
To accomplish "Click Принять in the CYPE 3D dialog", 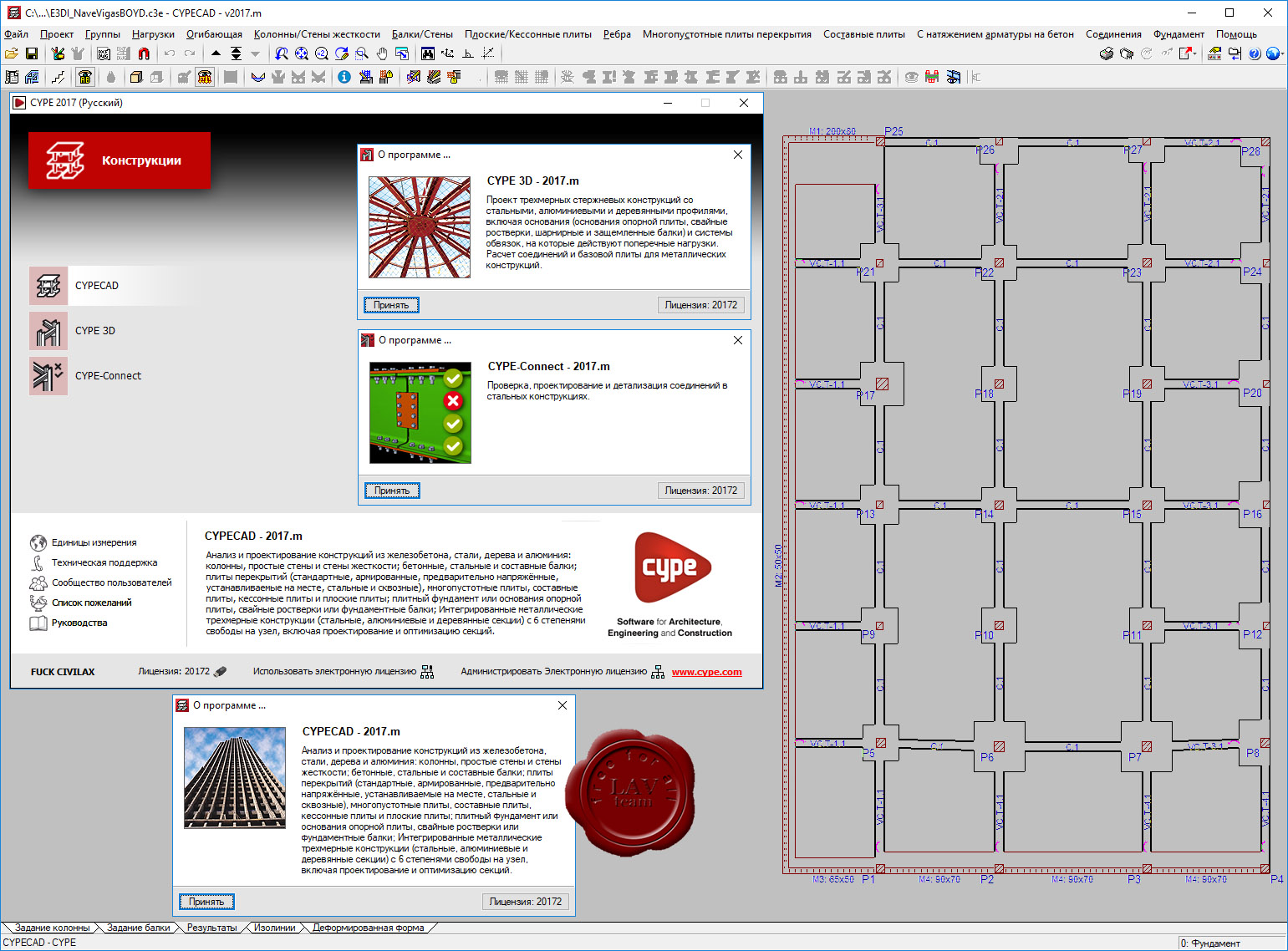I will (x=391, y=305).
